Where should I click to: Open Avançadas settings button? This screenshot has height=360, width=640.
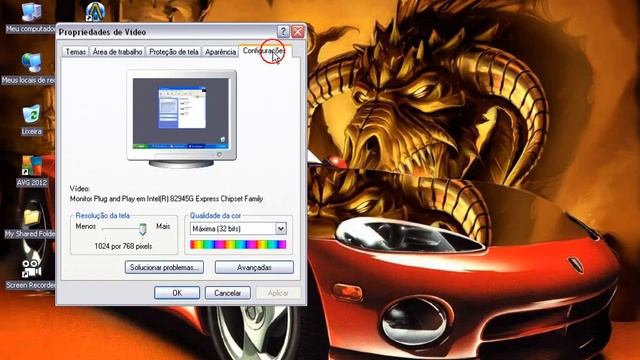(254, 267)
